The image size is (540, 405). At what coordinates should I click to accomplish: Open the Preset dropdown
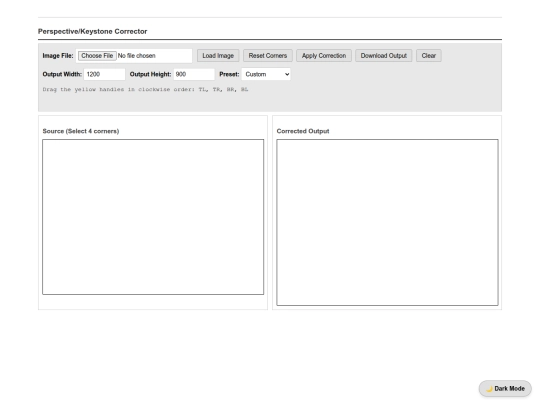pos(266,74)
